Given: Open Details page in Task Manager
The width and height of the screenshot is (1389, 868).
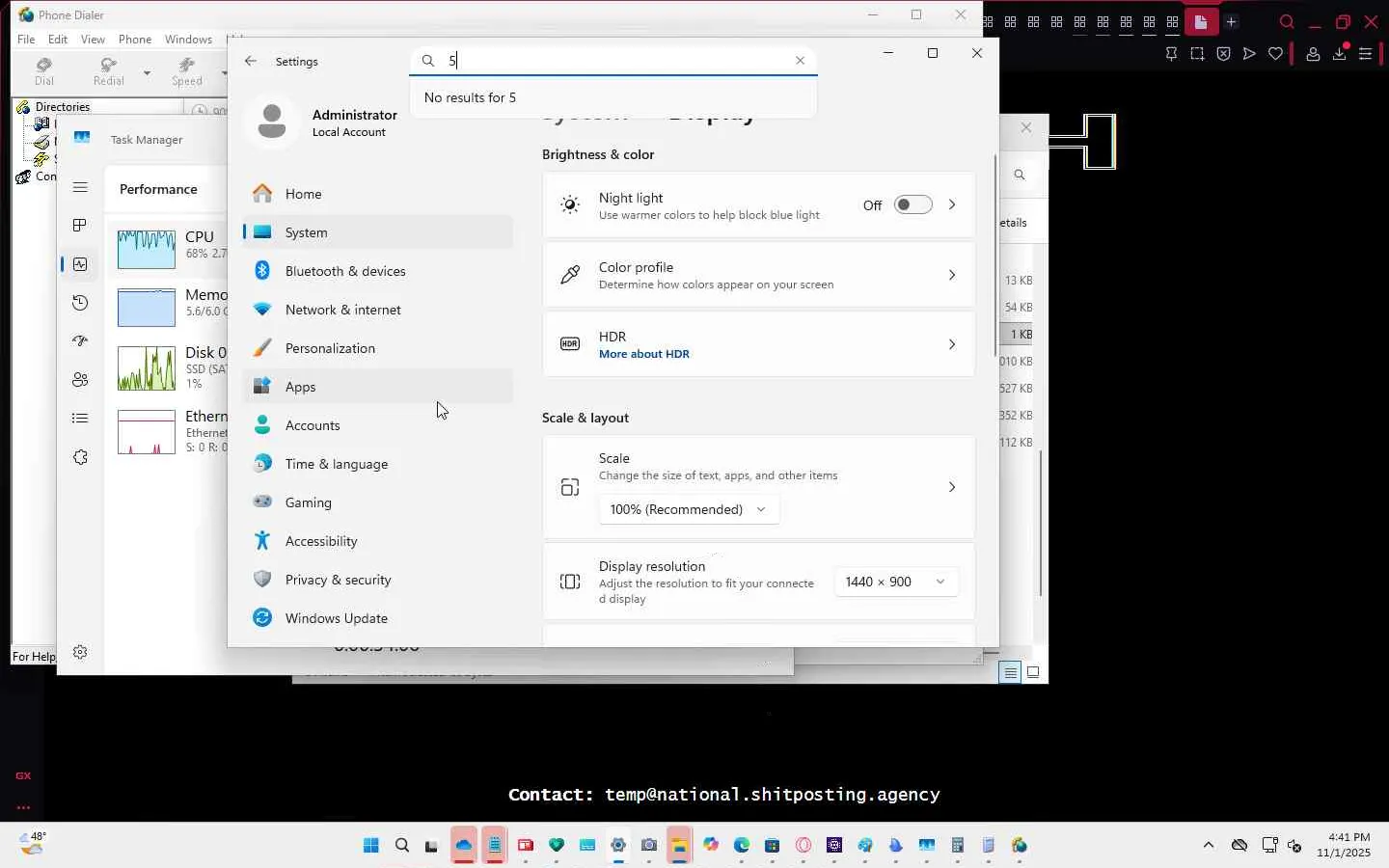Looking at the screenshot, I should coord(80,419).
